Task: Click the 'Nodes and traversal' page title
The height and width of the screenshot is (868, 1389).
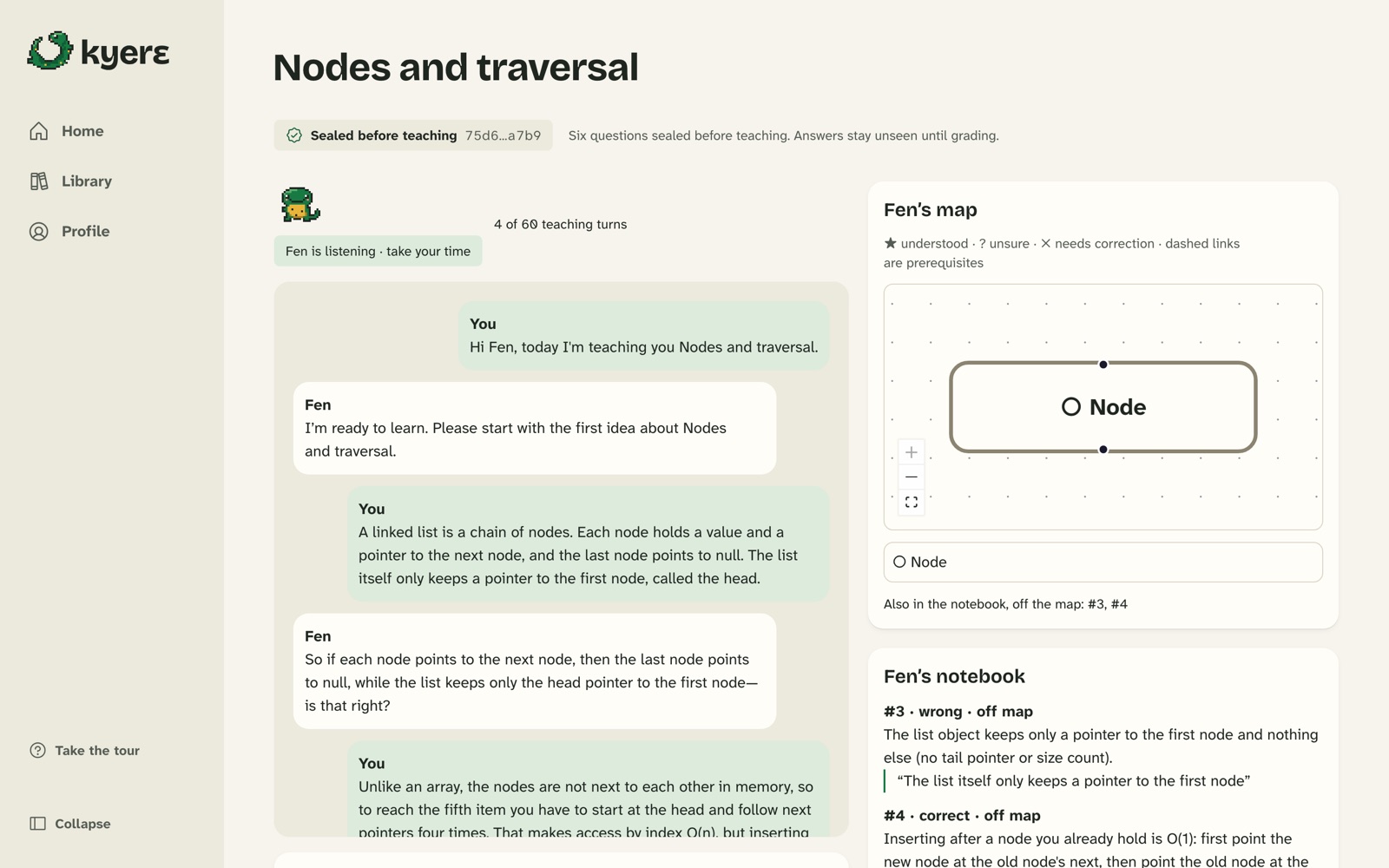Action: [456, 68]
